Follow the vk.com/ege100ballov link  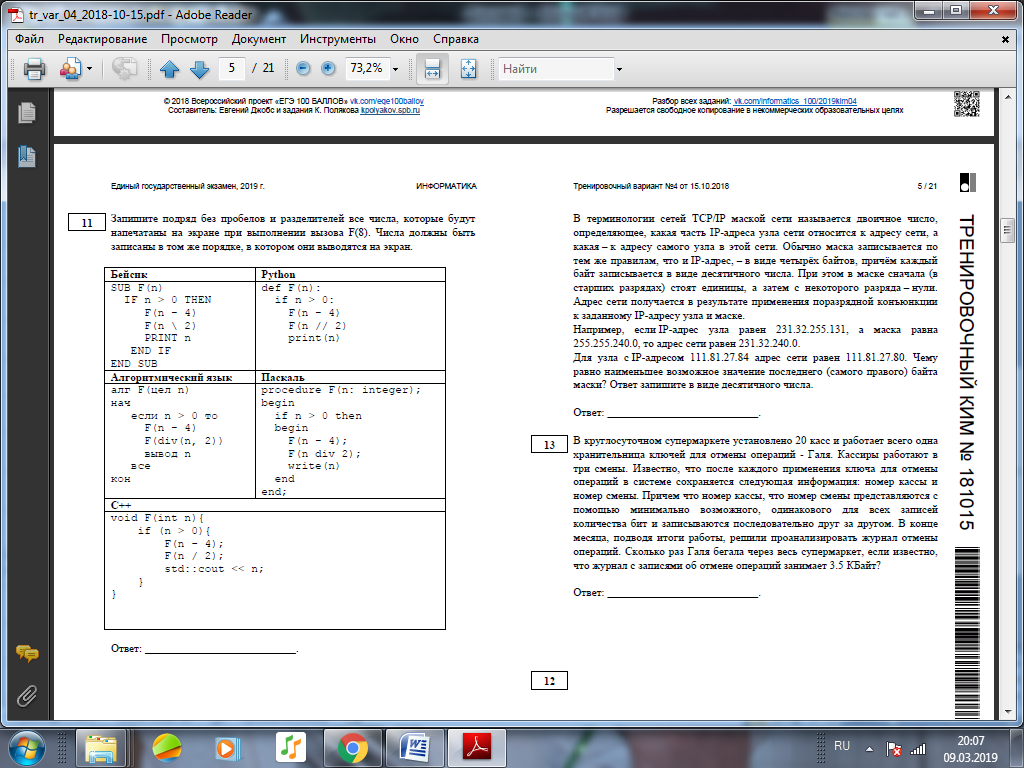click(x=387, y=101)
